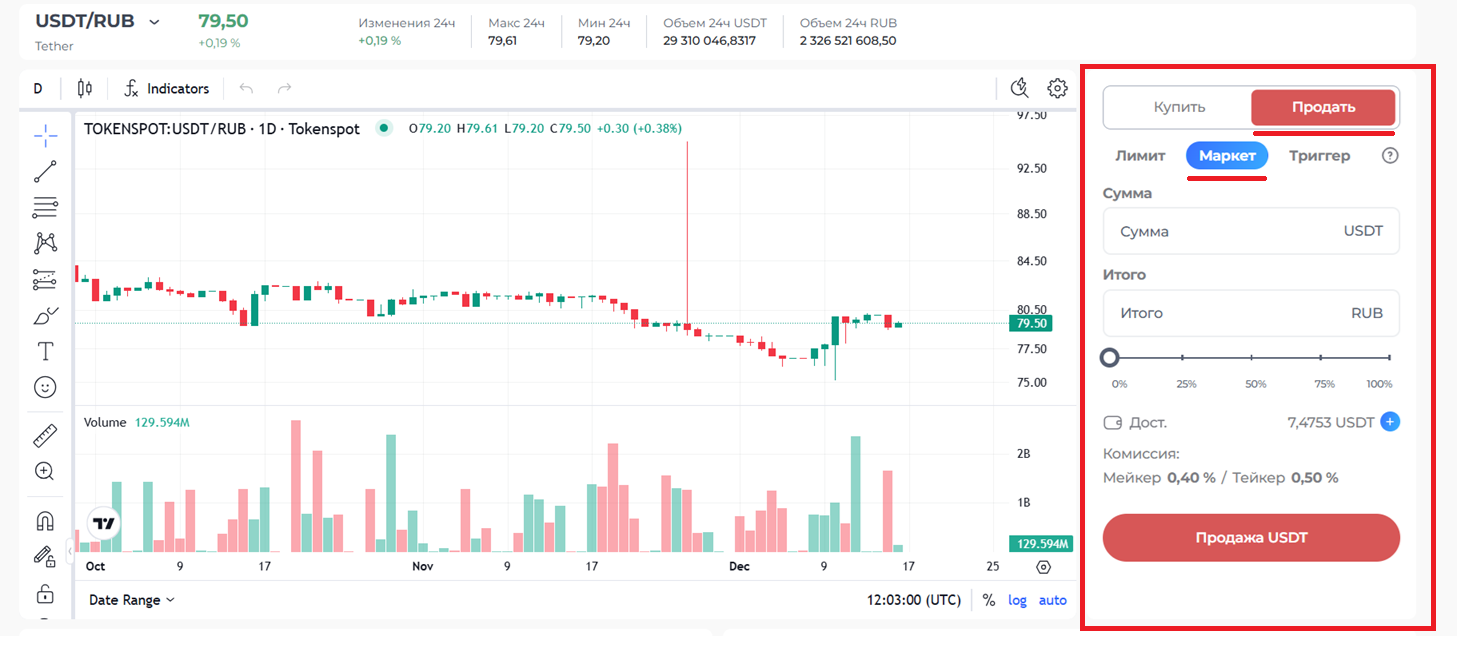Toggle auto scale on chart
1457x648 pixels.
click(x=1052, y=600)
